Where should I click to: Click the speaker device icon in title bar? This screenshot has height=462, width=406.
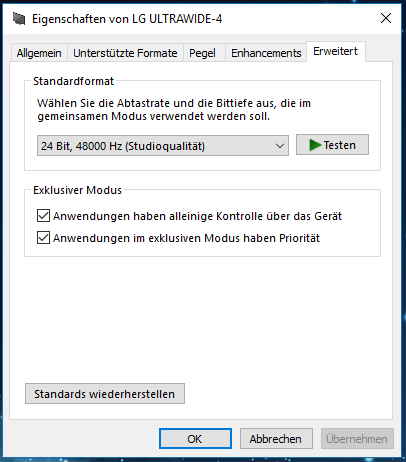(19, 19)
